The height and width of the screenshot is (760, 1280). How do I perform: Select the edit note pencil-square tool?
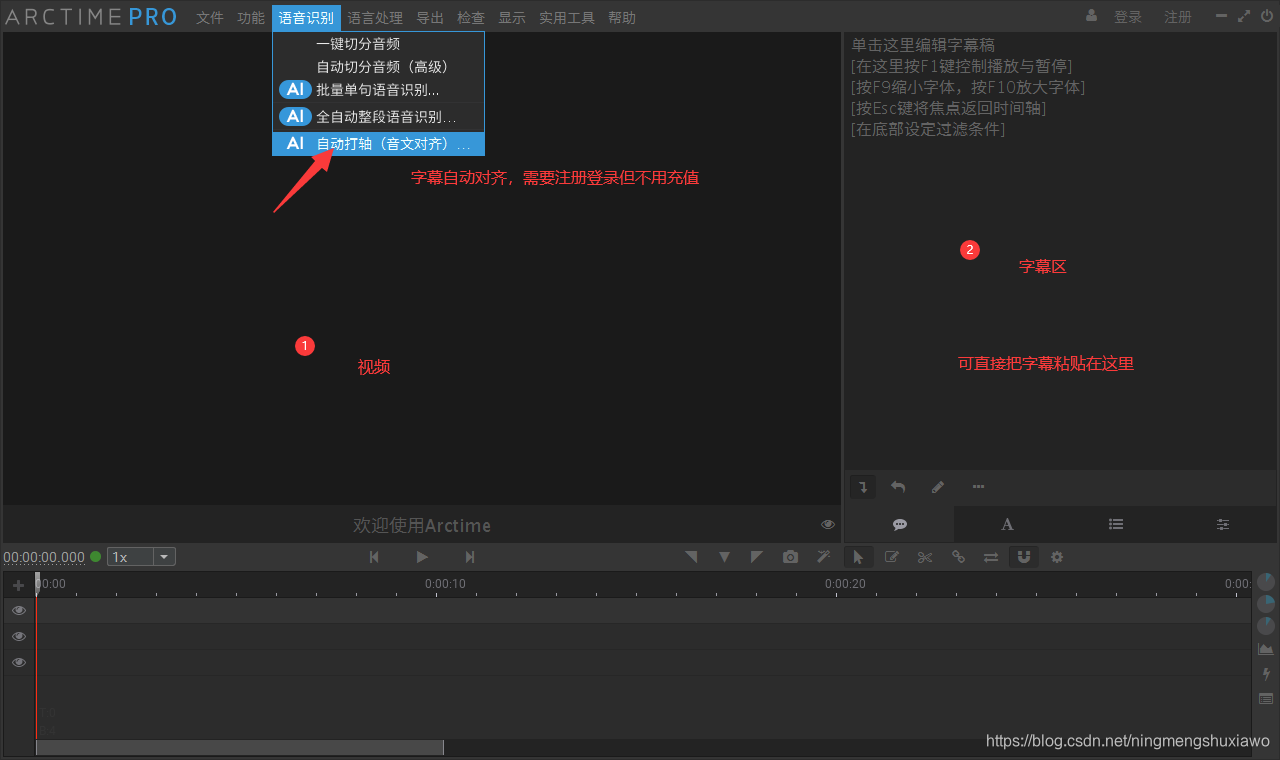892,557
